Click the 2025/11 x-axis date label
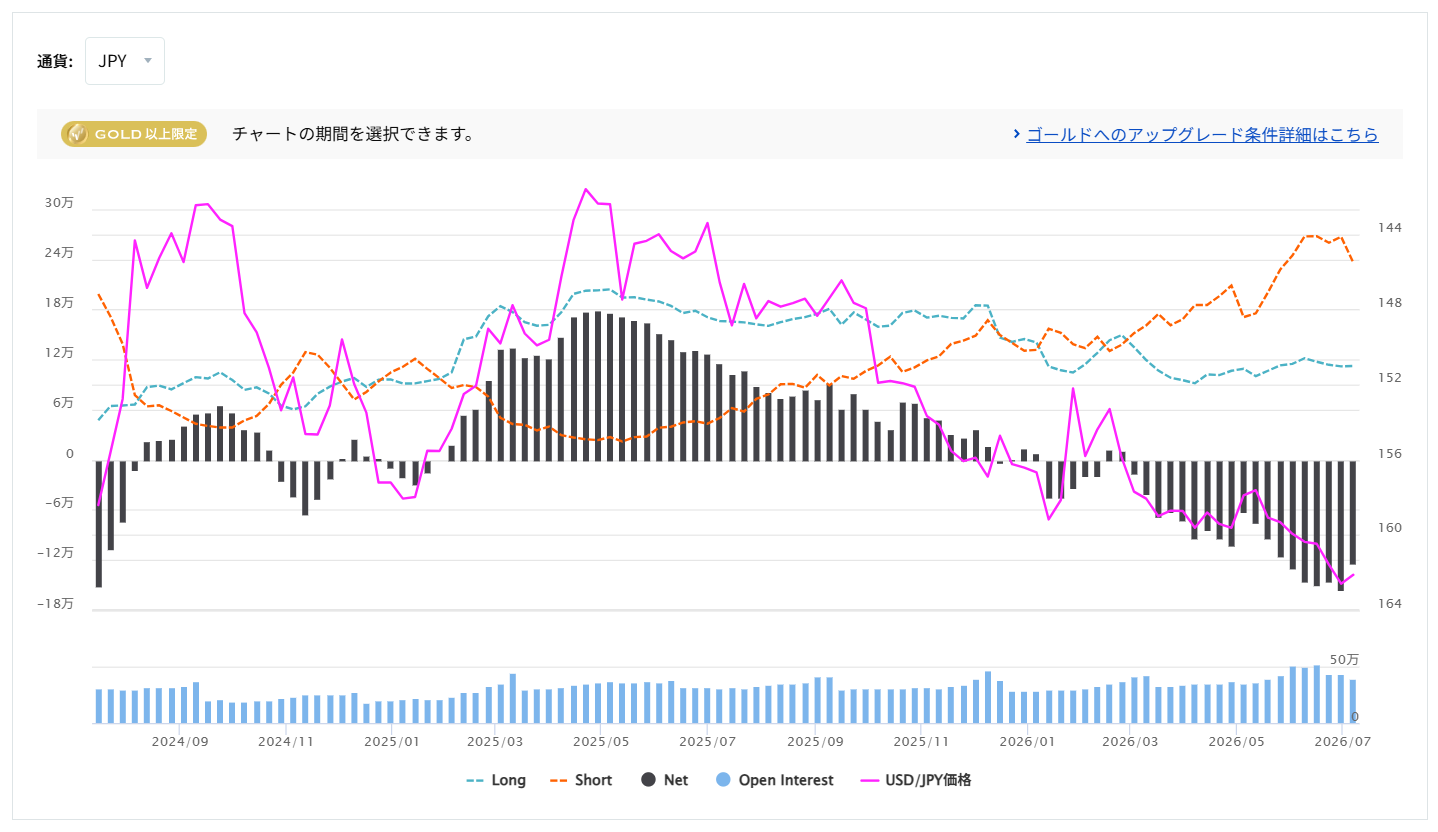 tap(920, 742)
